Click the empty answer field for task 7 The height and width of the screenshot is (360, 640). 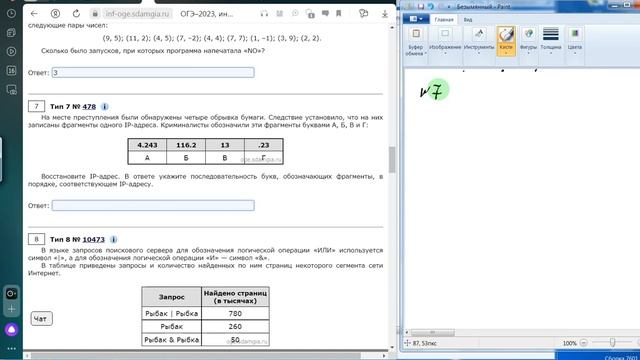pos(153,205)
